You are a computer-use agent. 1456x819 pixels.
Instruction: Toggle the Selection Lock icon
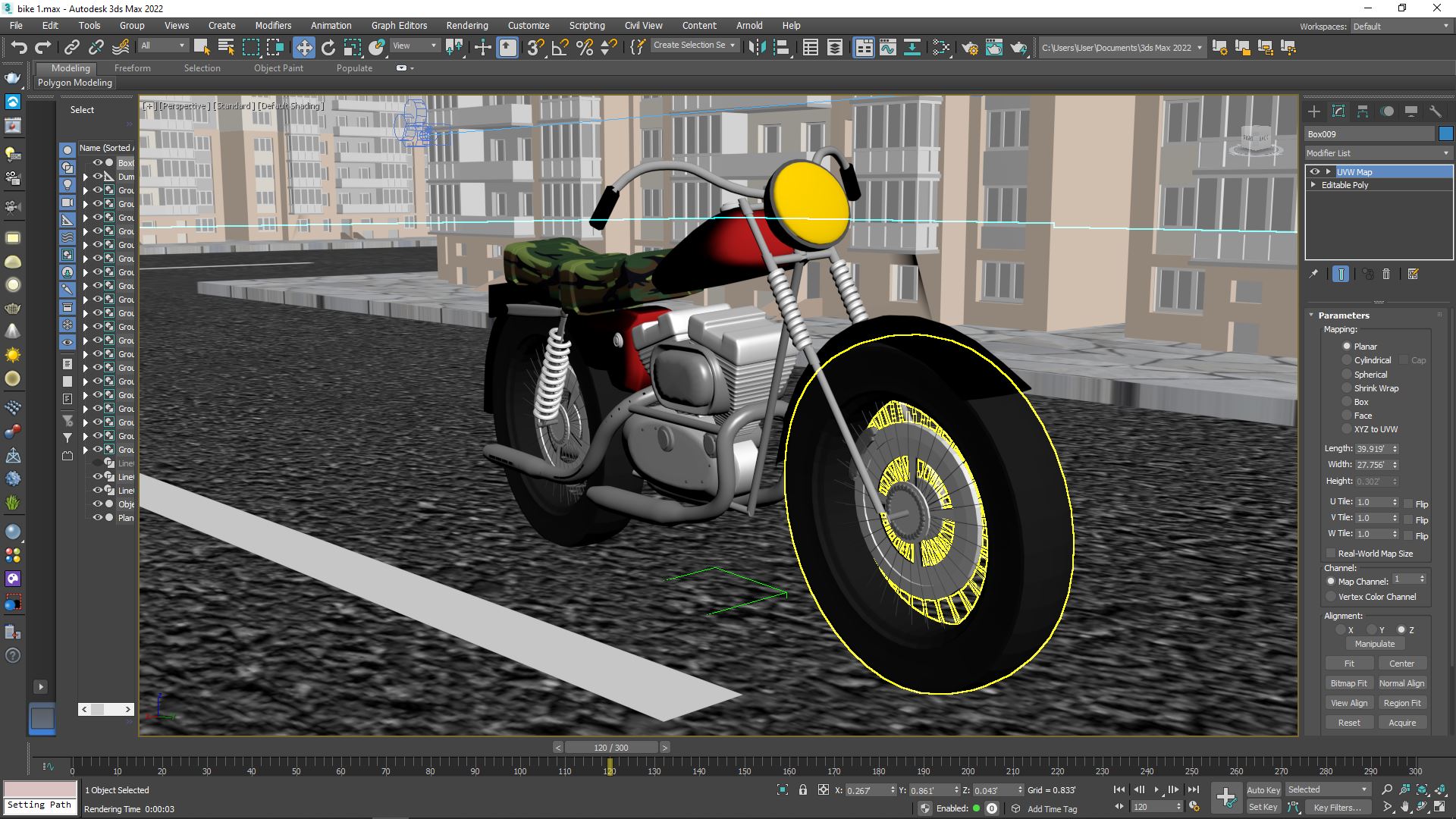(803, 790)
